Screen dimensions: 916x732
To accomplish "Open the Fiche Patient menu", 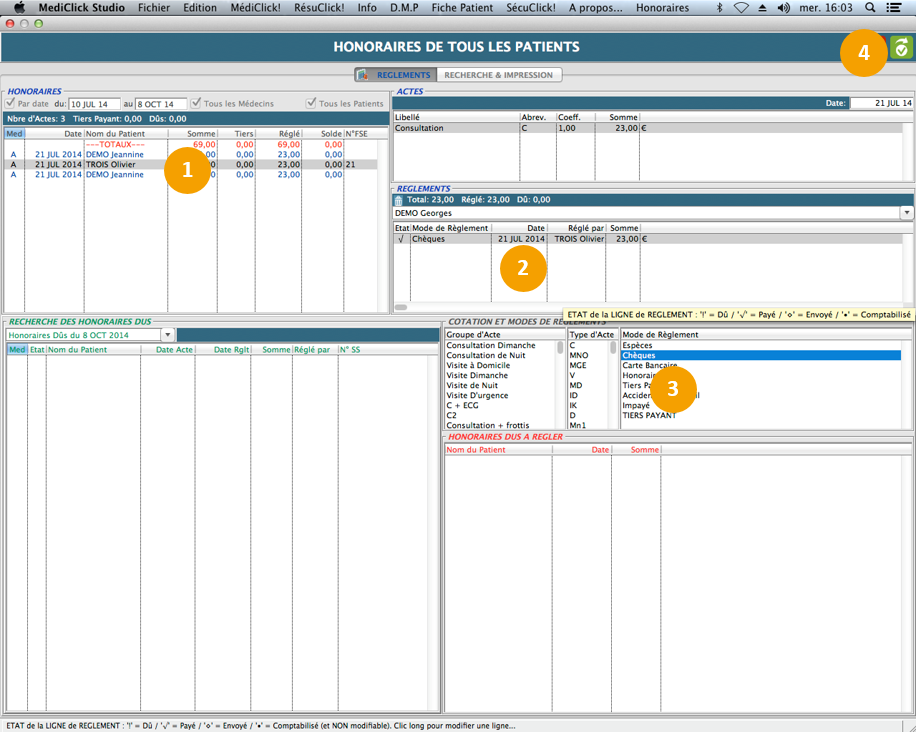I will point(462,8).
